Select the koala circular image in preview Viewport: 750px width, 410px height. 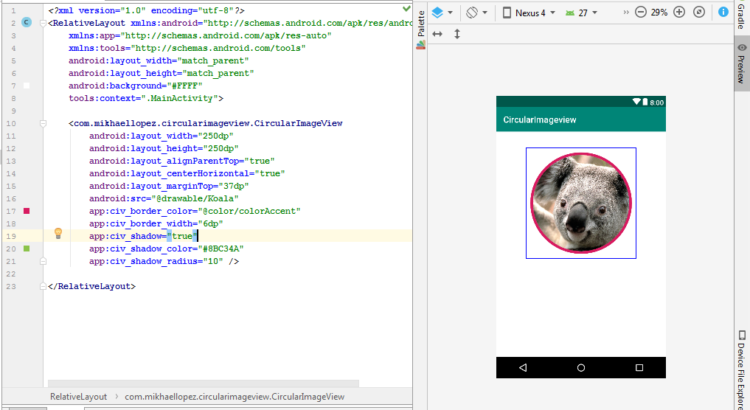tap(581, 203)
